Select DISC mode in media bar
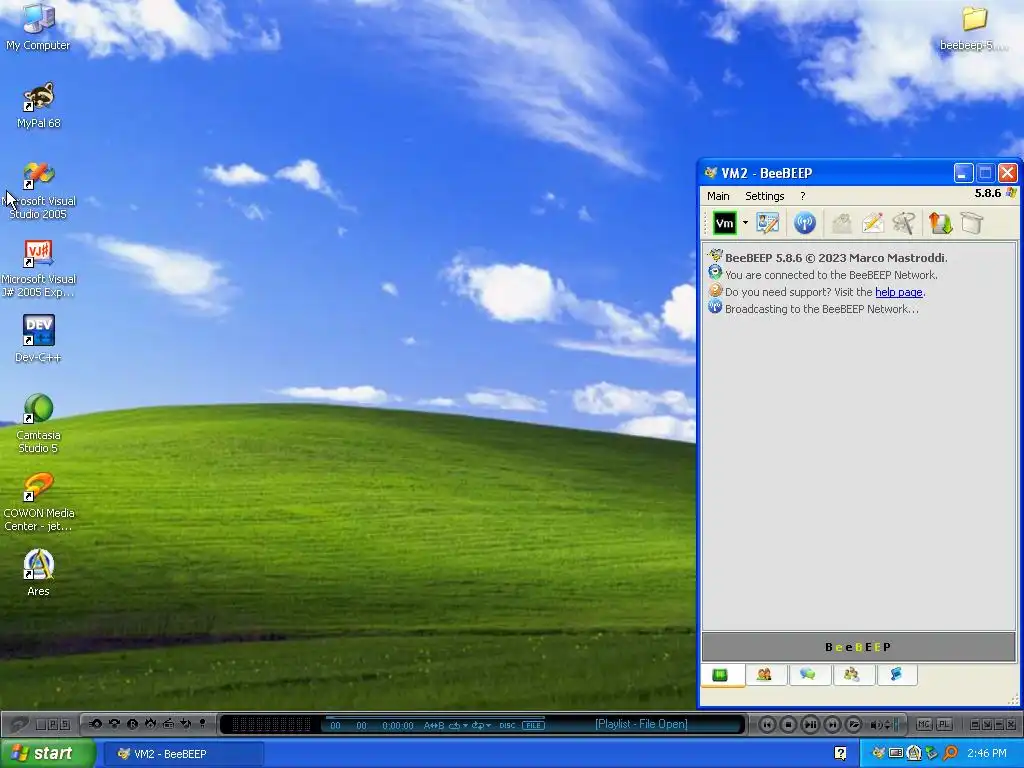The height and width of the screenshot is (768, 1024). [507, 726]
